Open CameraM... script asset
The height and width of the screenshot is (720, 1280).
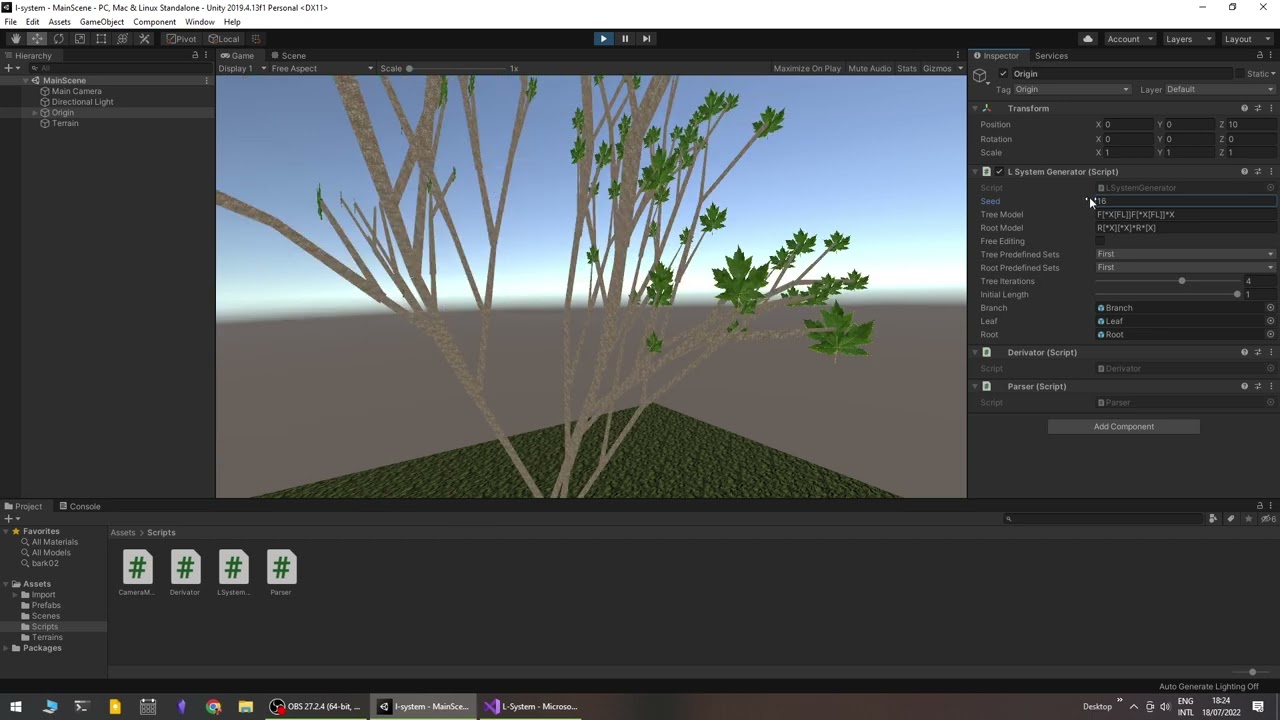point(137,573)
